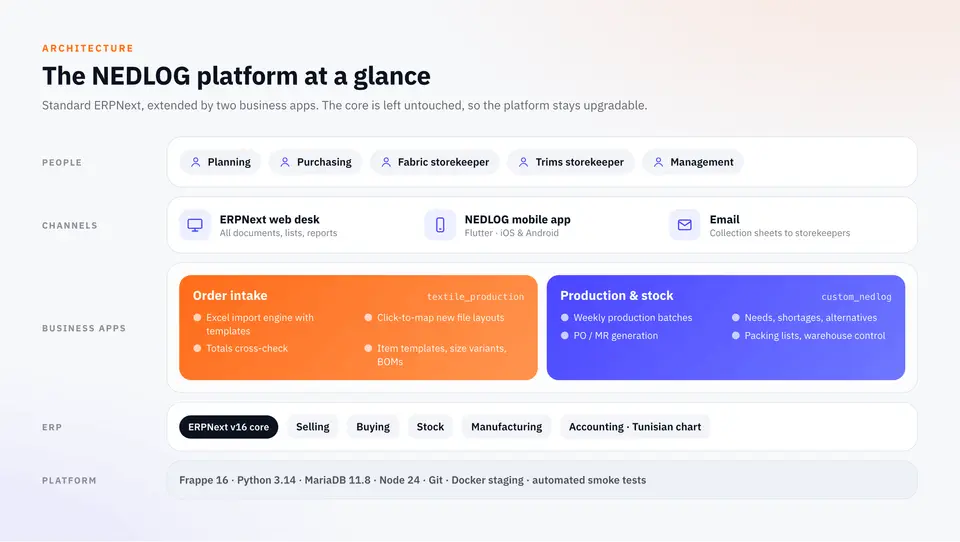Select the Fabric storekeeper chip
This screenshot has width=960, height=542.
pyautogui.click(x=435, y=162)
